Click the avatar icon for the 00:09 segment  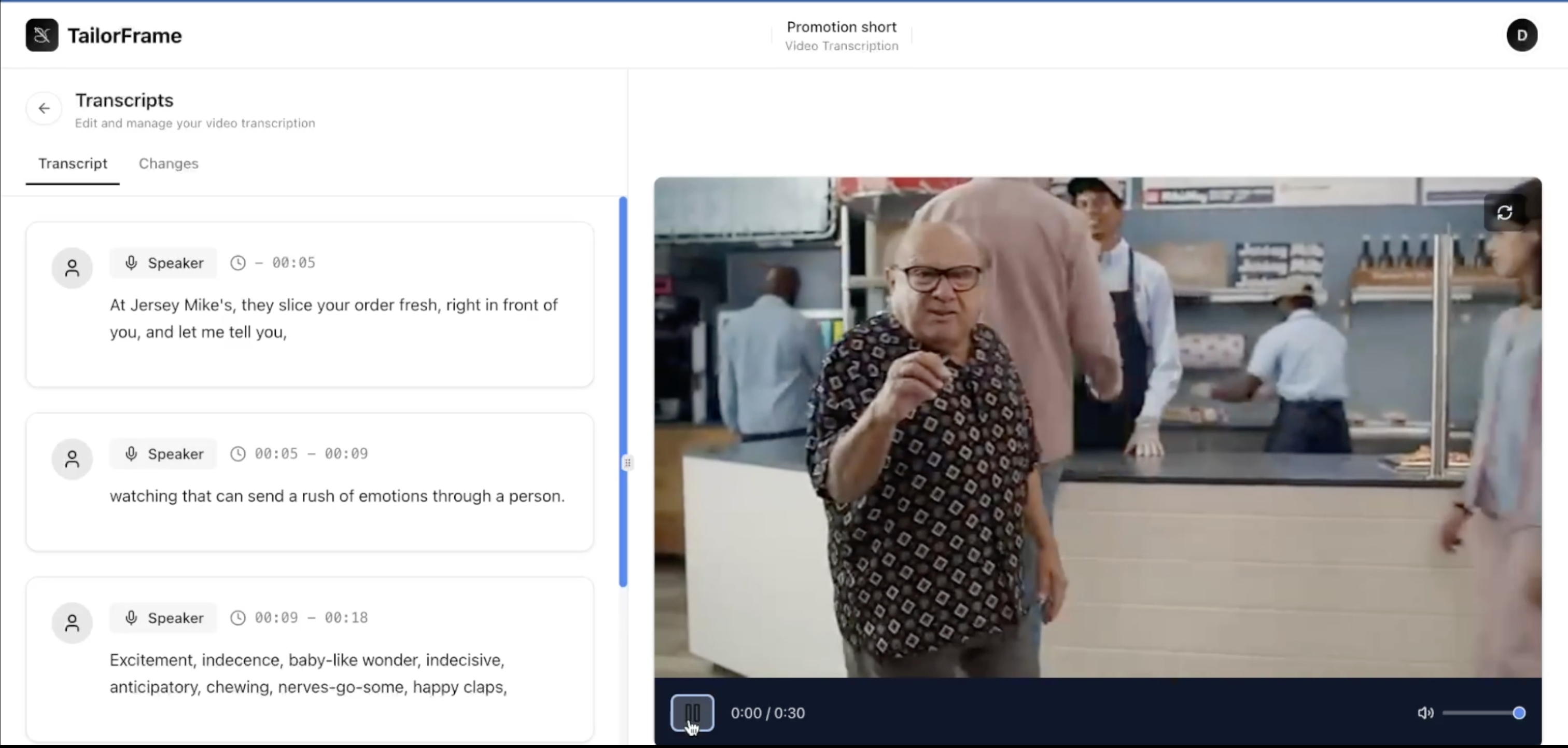click(72, 622)
